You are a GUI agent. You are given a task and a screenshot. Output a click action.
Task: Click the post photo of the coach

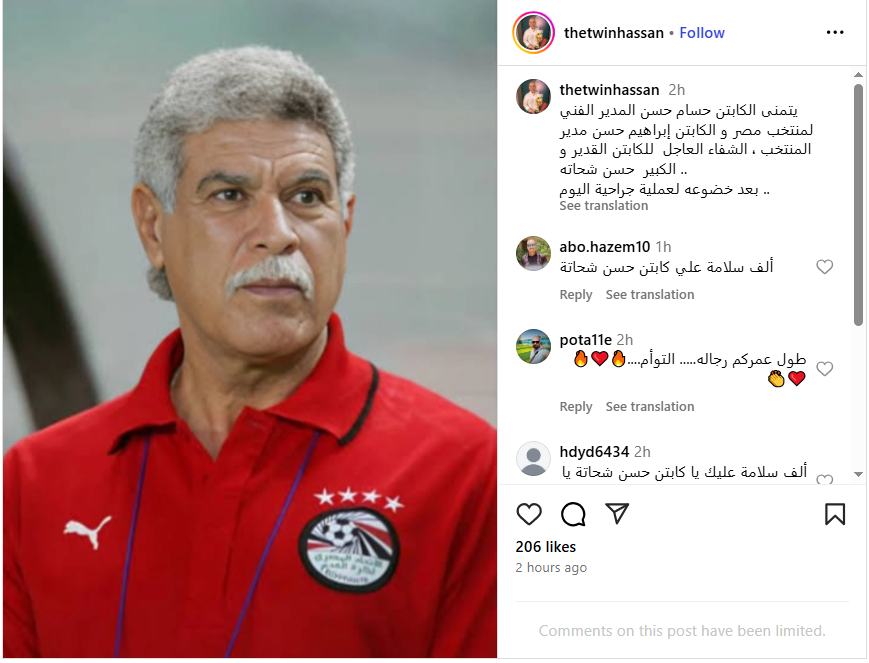click(x=250, y=329)
